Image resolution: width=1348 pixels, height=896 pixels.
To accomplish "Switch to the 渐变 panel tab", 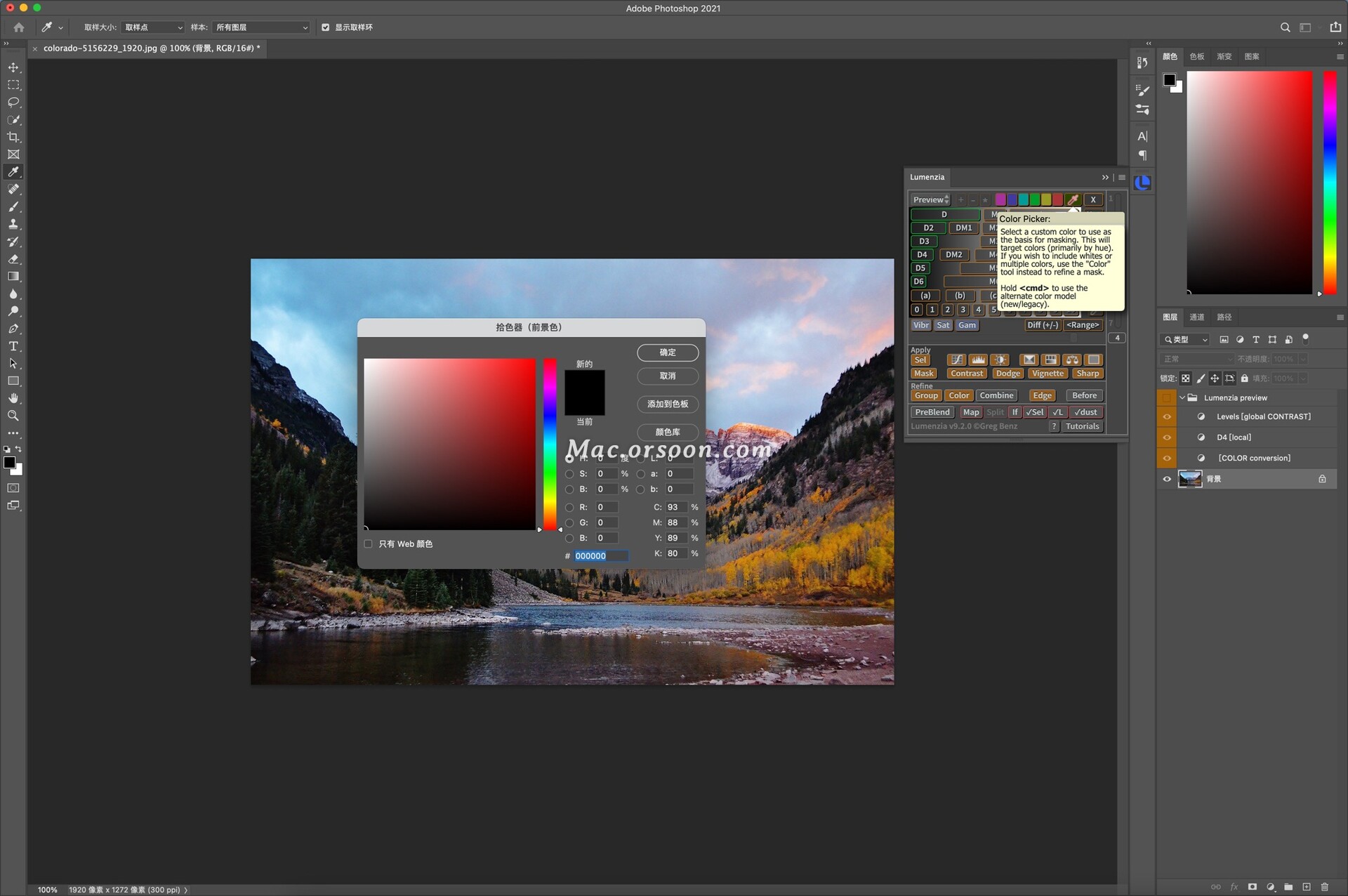I will tap(1223, 56).
